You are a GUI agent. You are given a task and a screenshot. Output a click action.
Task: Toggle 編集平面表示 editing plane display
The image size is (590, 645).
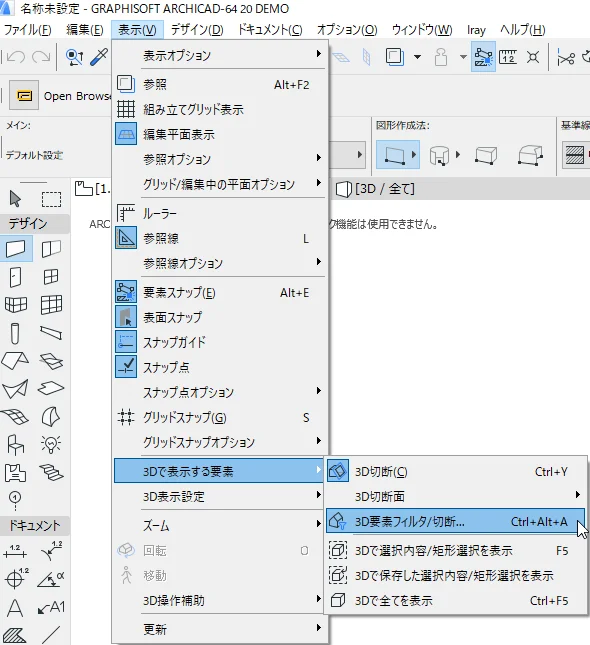point(219,134)
